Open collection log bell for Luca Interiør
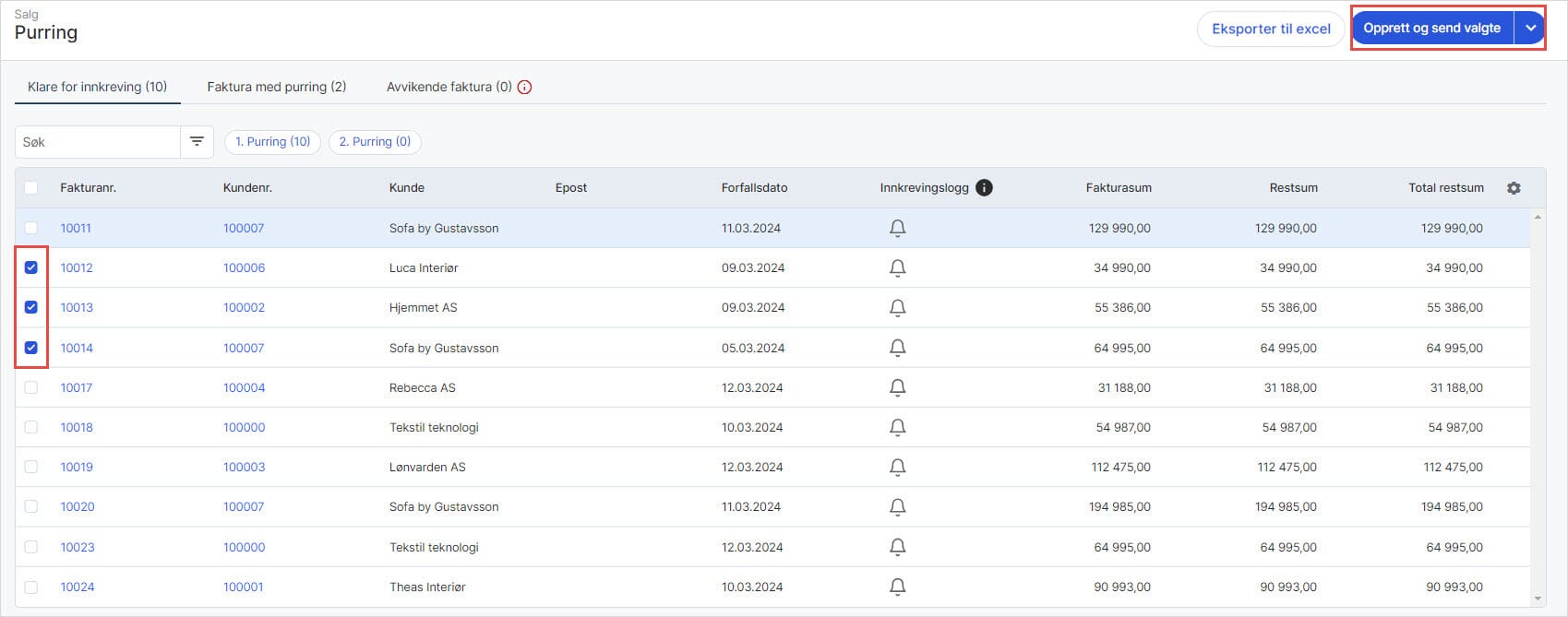The width and height of the screenshot is (1568, 617). 897,267
